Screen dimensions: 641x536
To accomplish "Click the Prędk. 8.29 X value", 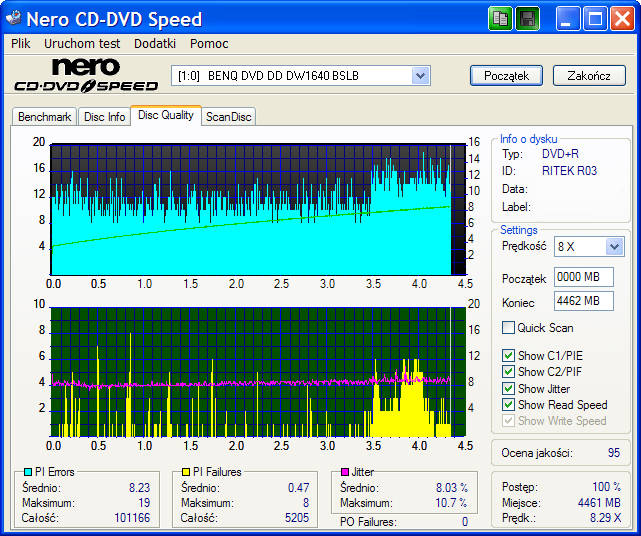I will pos(605,518).
